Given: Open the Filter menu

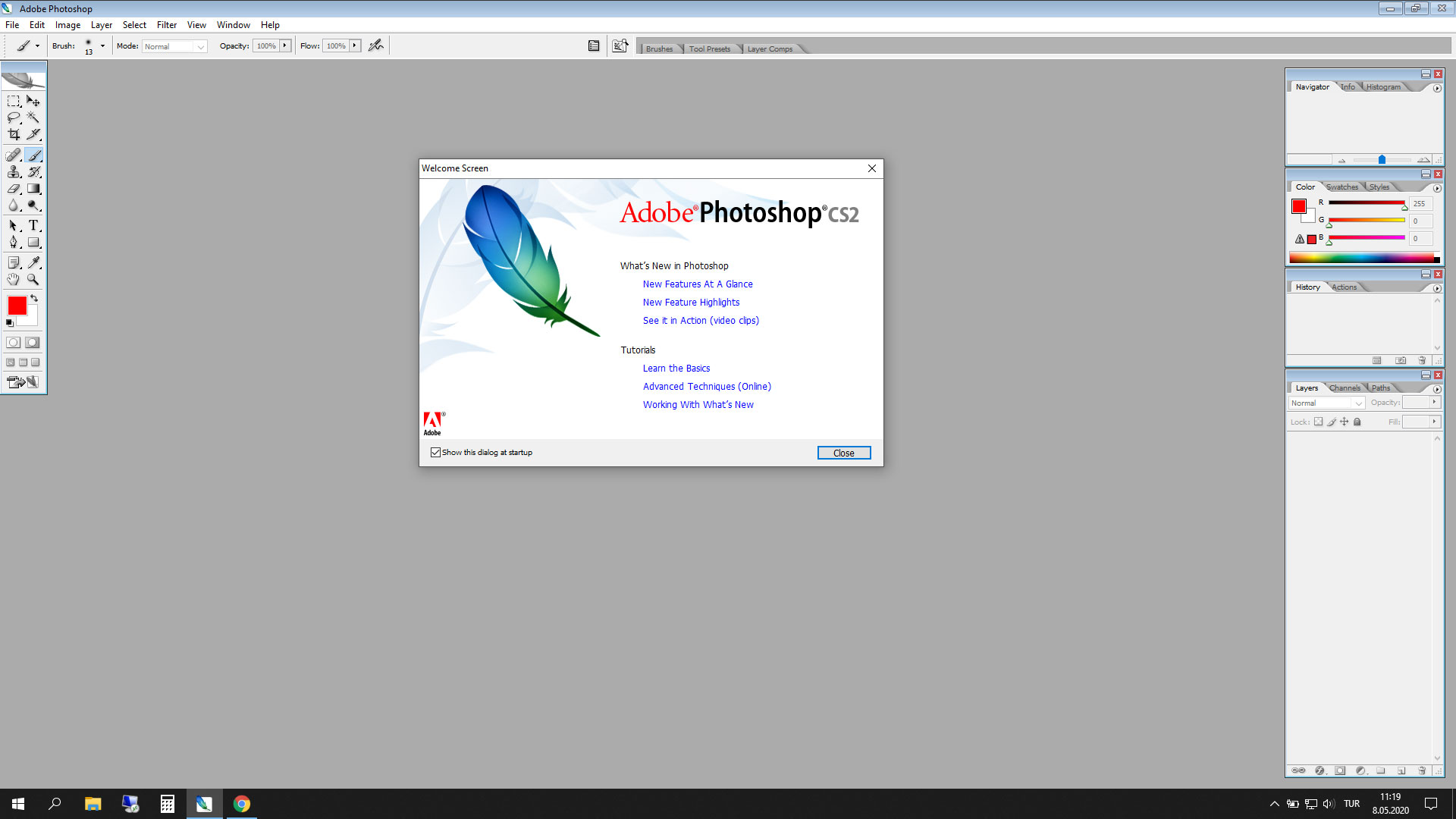Looking at the screenshot, I should pyautogui.click(x=166, y=25).
